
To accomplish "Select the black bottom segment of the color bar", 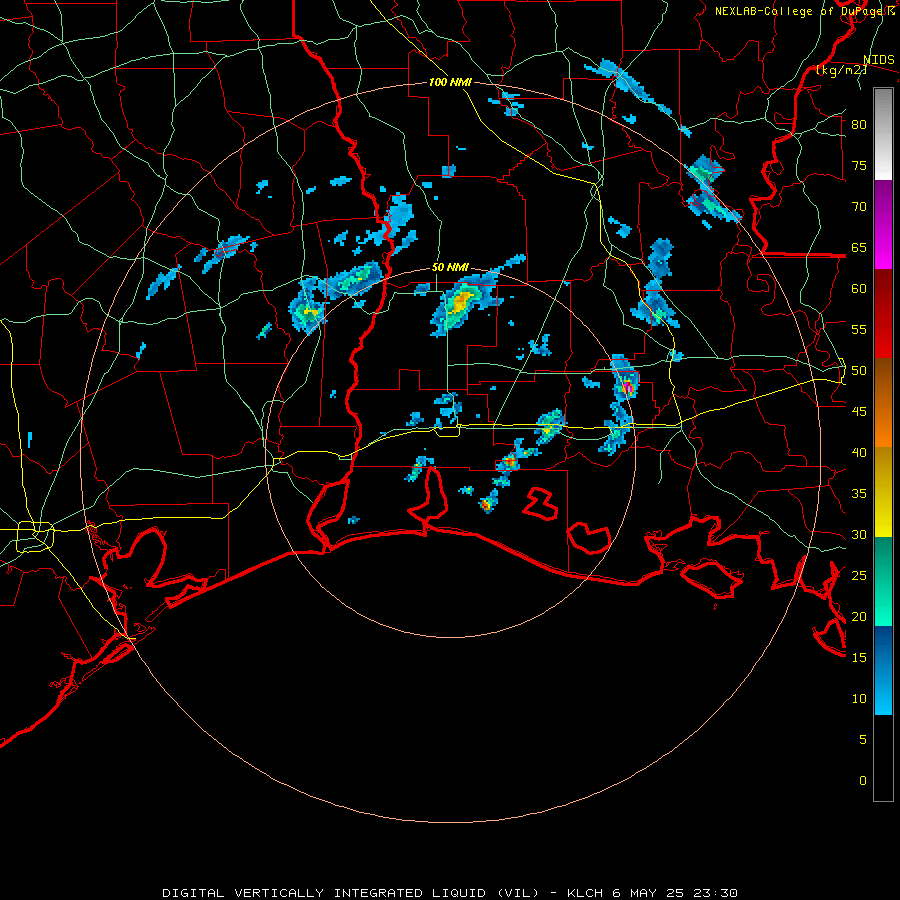I will 883,758.
